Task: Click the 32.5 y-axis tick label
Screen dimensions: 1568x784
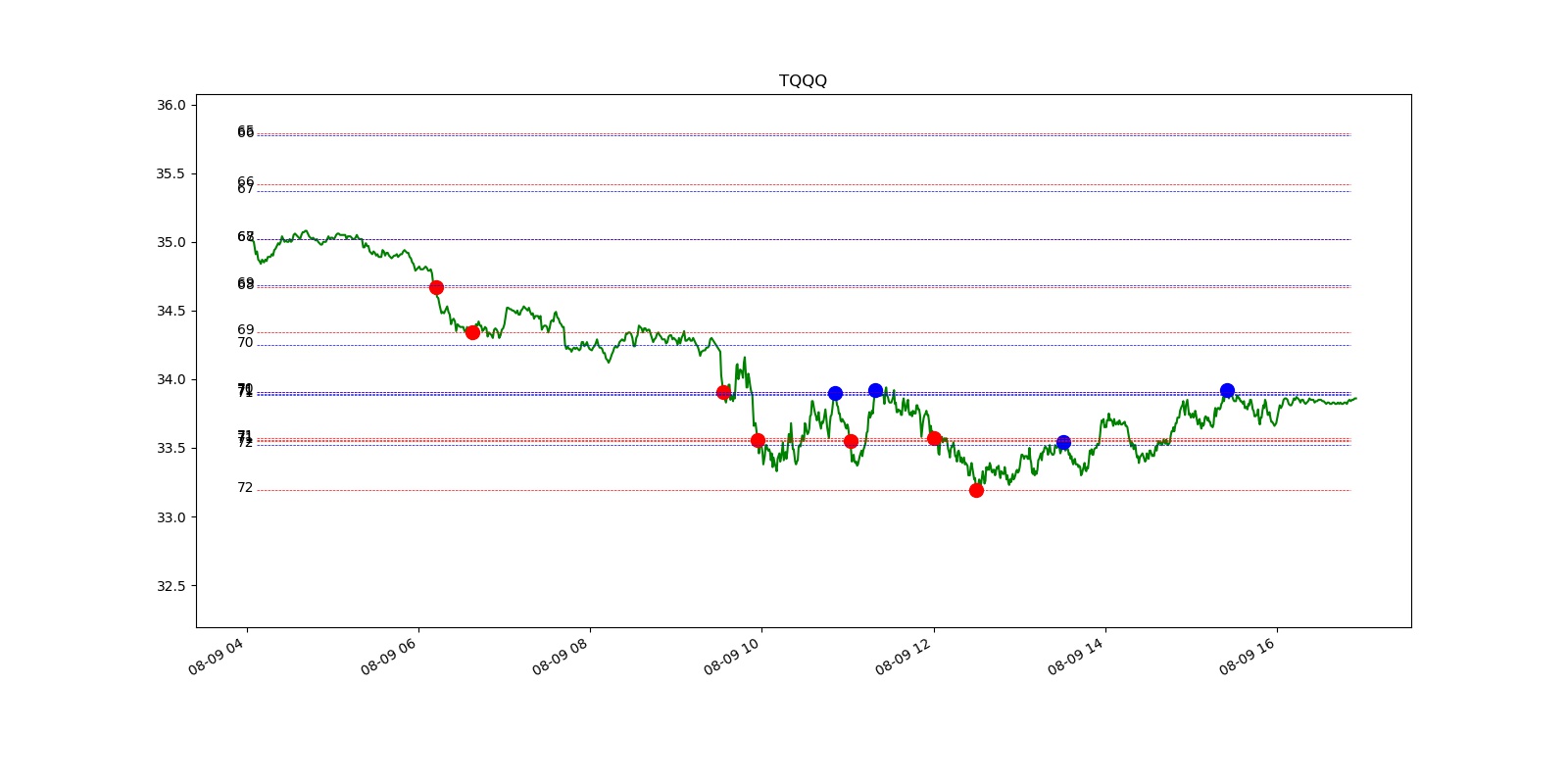Action: 171,586
